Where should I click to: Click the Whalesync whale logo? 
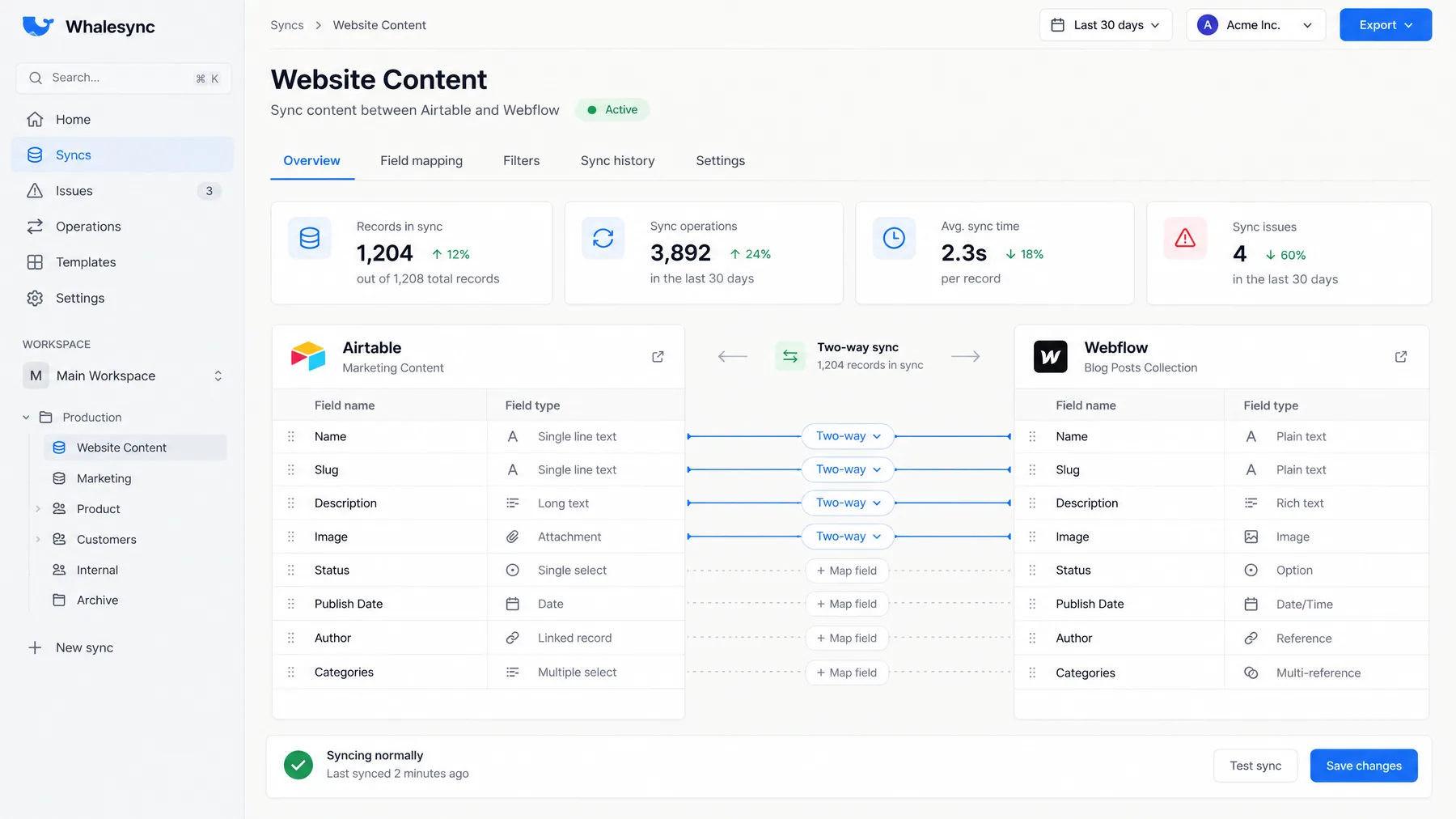(x=38, y=26)
